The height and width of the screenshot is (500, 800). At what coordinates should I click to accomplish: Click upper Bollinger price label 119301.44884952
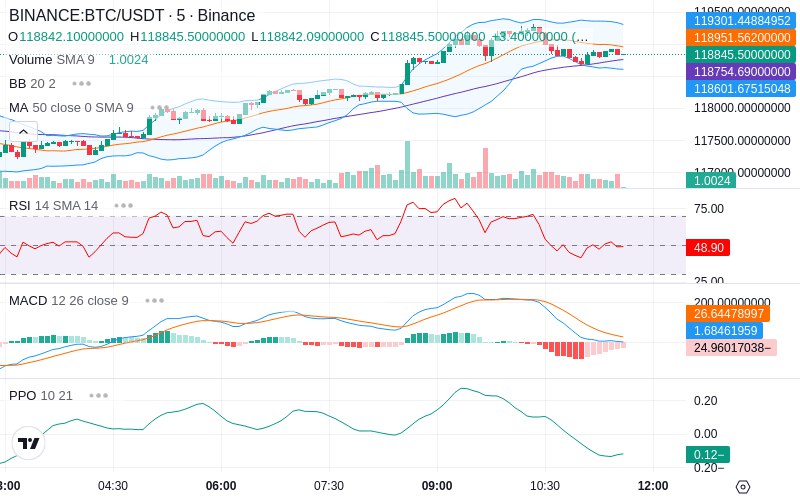(x=741, y=21)
